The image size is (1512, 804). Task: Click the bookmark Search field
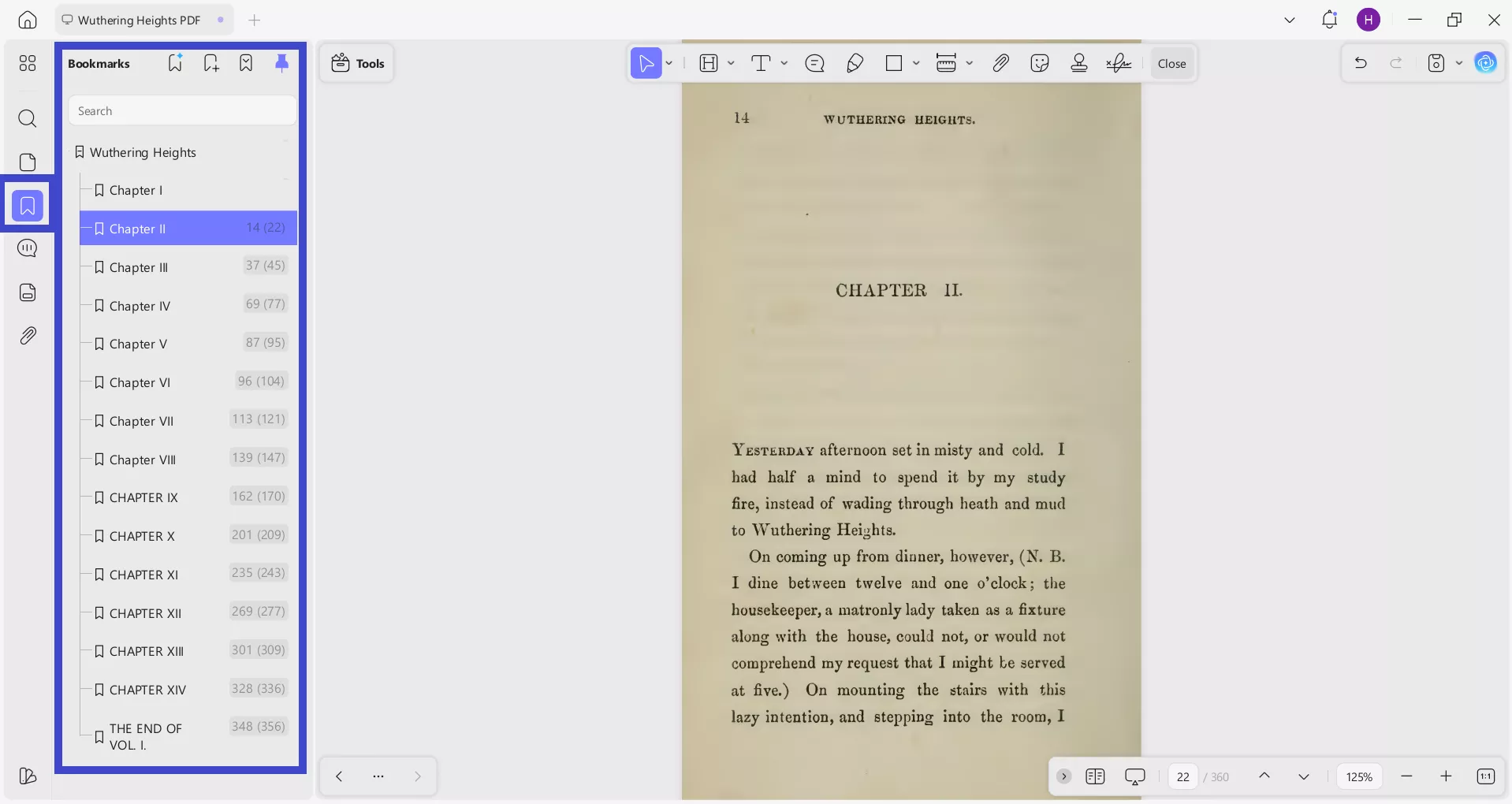182,111
